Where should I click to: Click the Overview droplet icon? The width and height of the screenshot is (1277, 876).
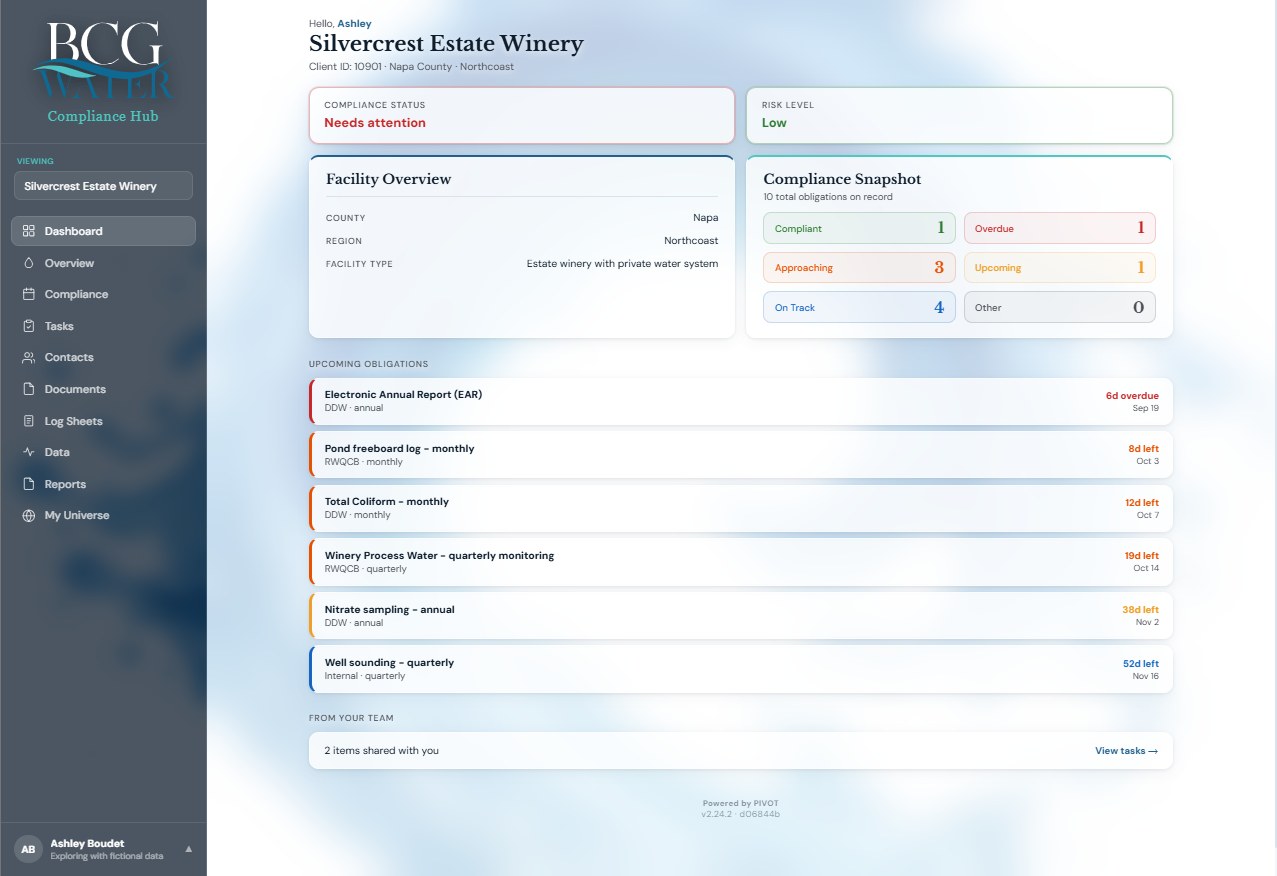point(28,263)
